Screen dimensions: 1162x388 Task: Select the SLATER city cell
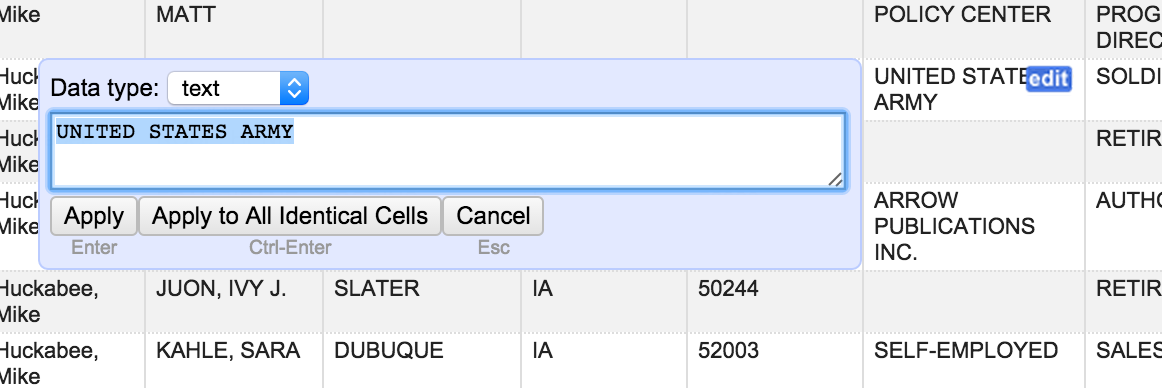pyautogui.click(x=422, y=301)
